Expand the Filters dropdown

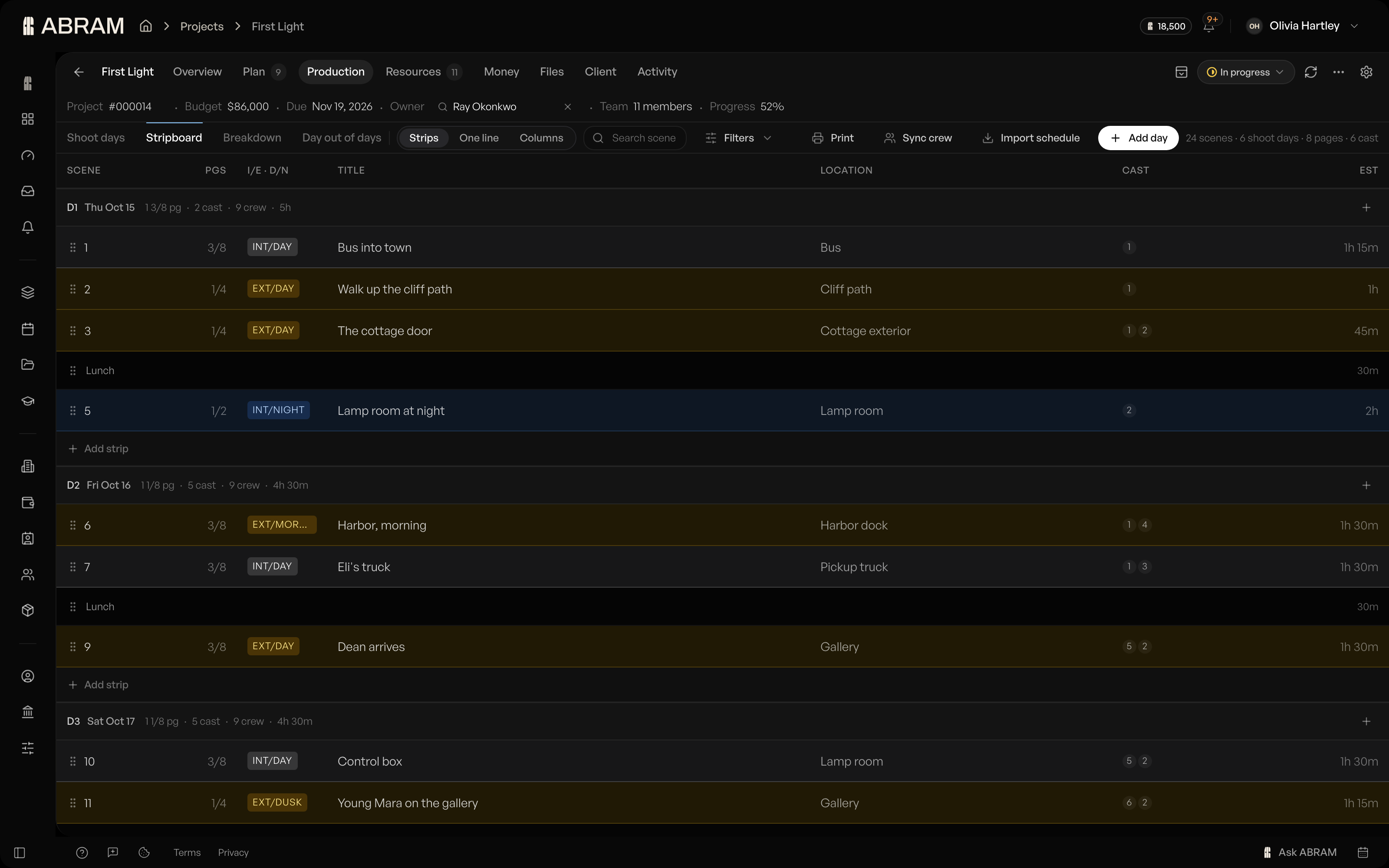tap(739, 138)
